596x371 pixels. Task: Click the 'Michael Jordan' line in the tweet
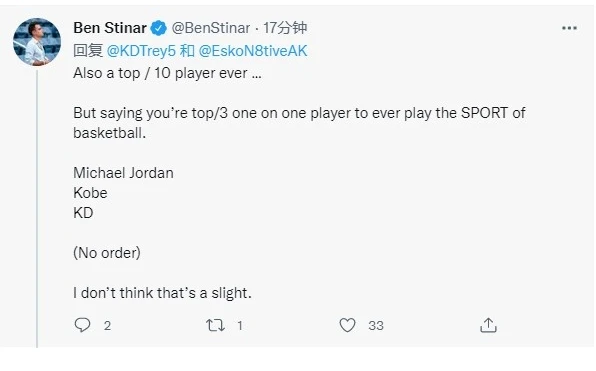[x=124, y=173]
